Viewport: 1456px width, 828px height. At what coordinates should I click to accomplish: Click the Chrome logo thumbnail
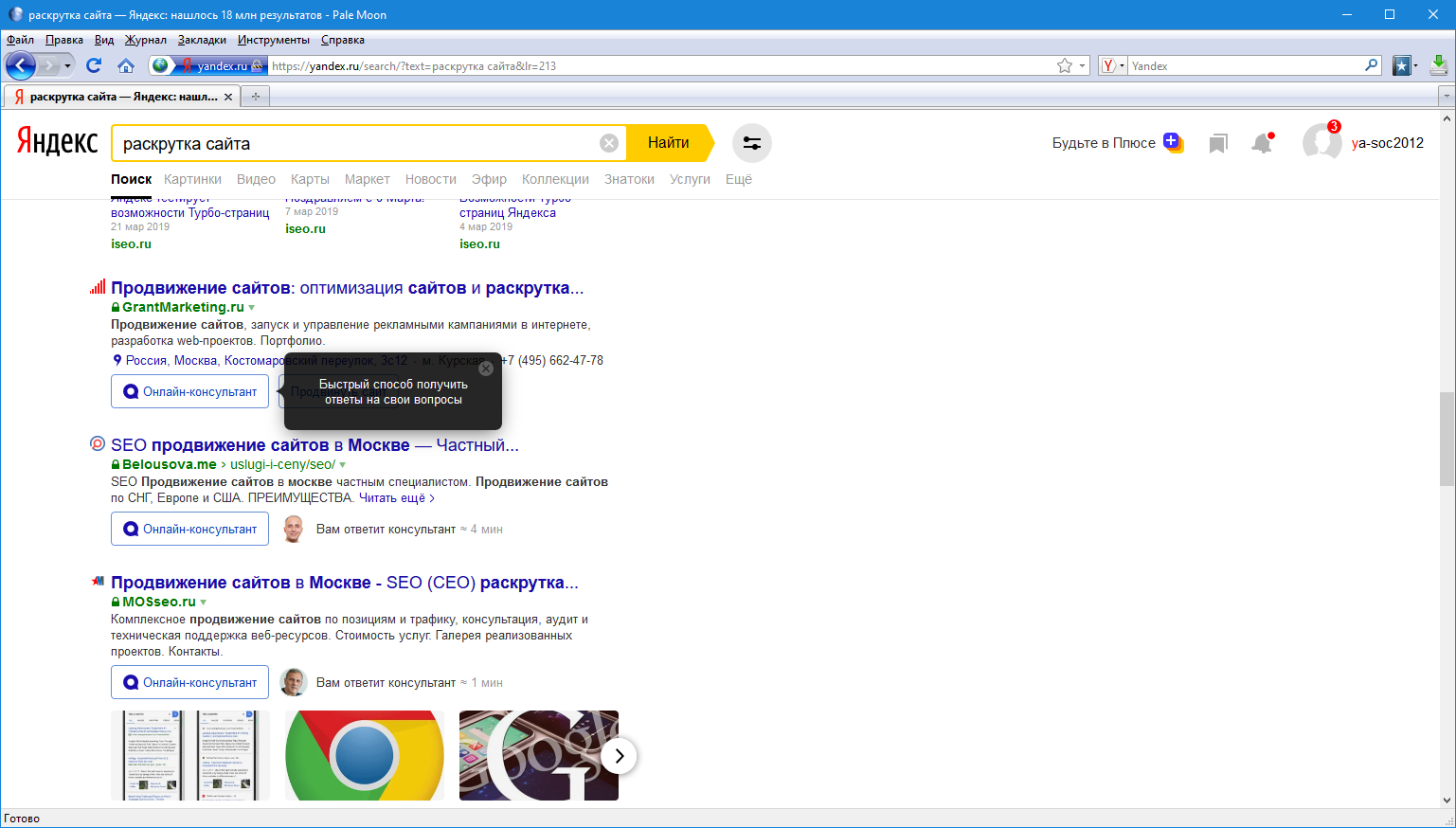click(x=365, y=756)
